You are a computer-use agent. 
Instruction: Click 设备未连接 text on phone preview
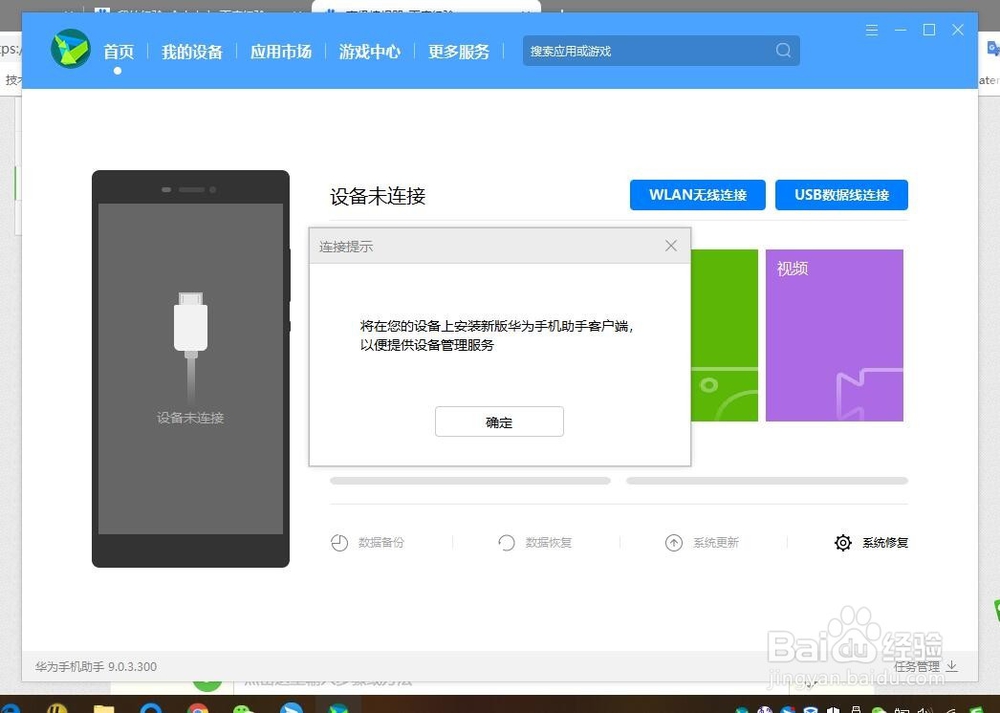click(x=190, y=418)
